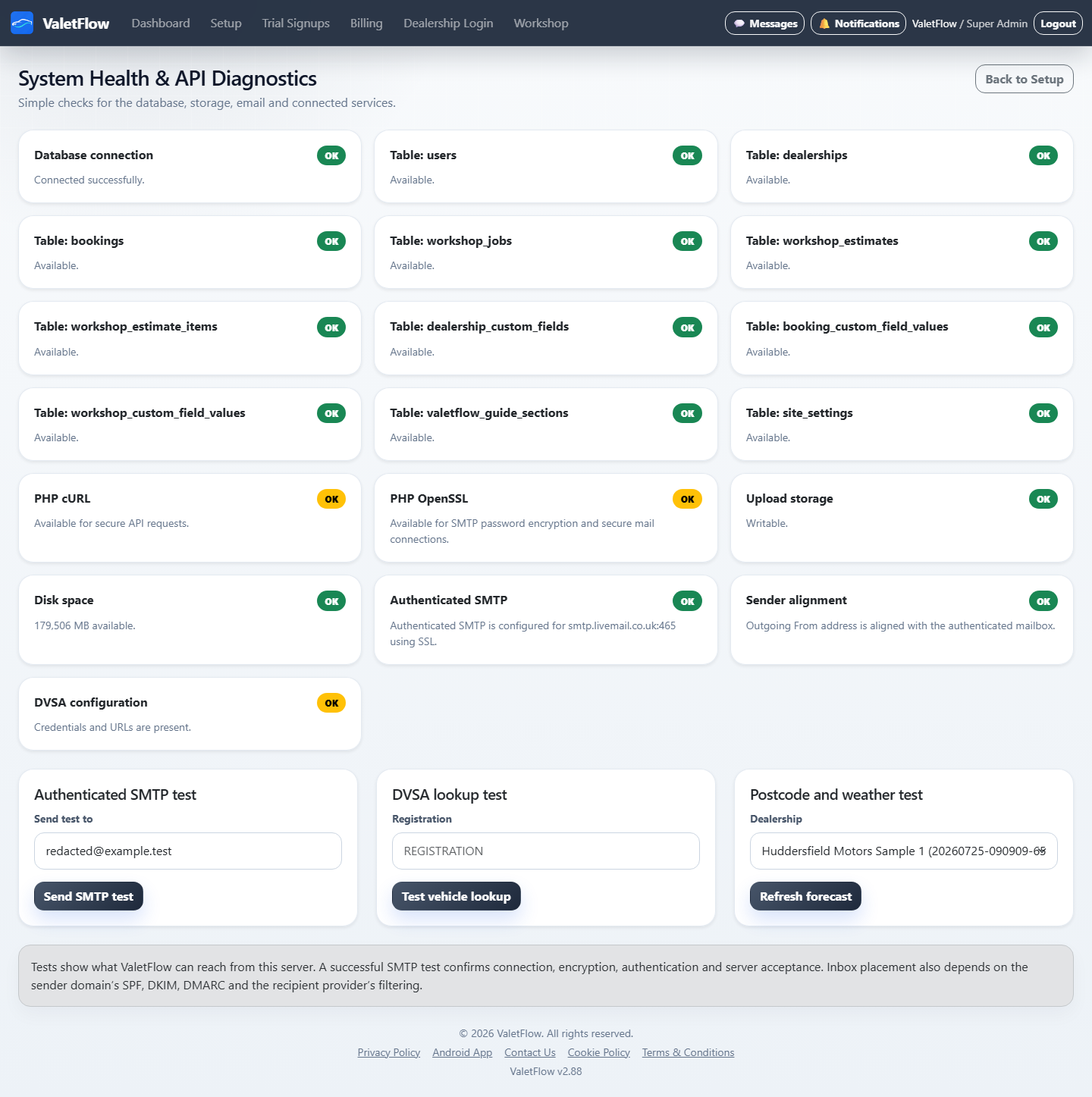Viewport: 1092px width, 1097px height.
Task: Click OK badge on booking_custom_field_values card
Action: pyautogui.click(x=1043, y=328)
